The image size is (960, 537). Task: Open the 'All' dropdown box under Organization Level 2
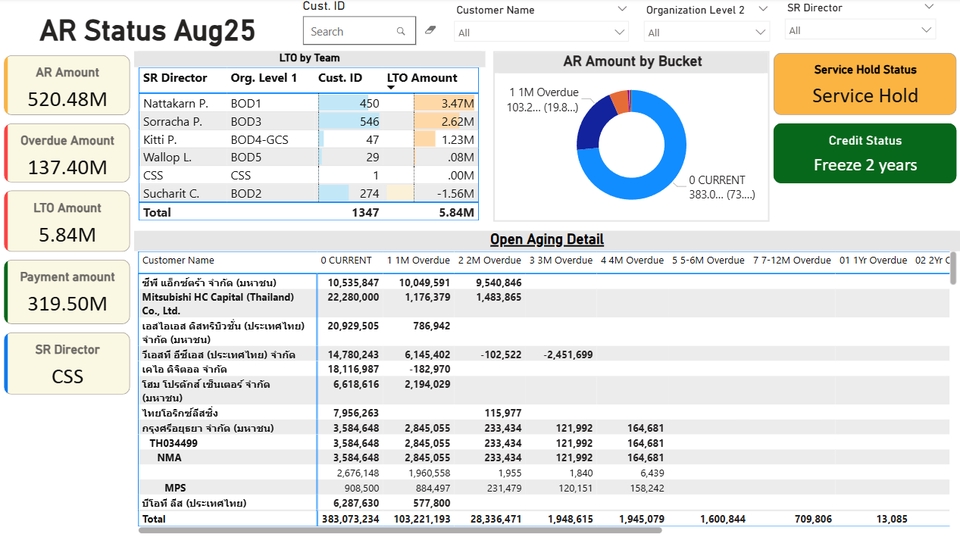[707, 33]
